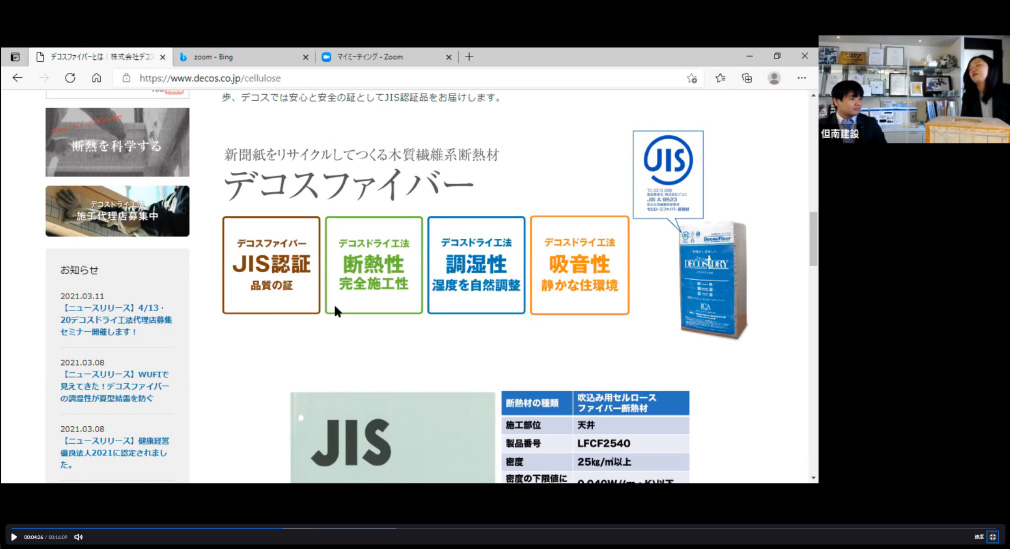Click the large JIS certificate image
Screen dimensions: 1010x549
[392, 437]
